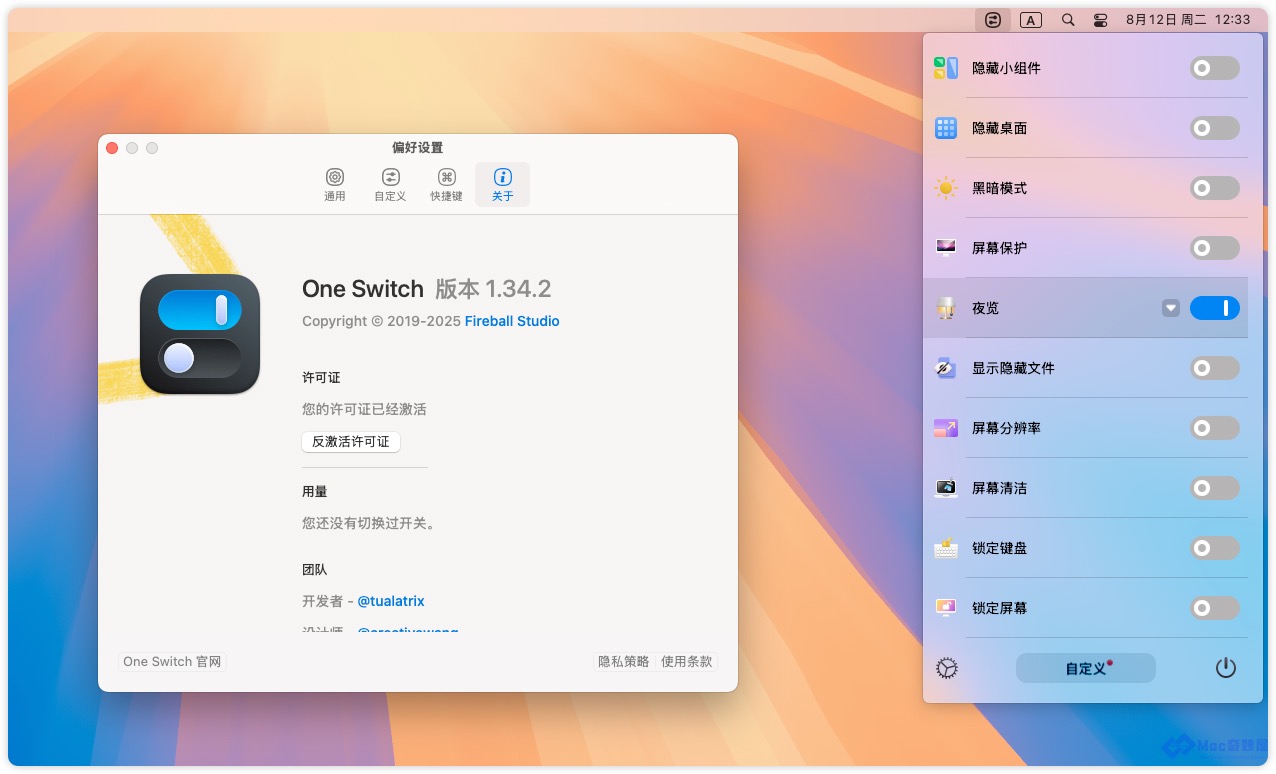The image size is (1276, 774).
Task: Click the 黑暗模式 label
Action: 999,188
